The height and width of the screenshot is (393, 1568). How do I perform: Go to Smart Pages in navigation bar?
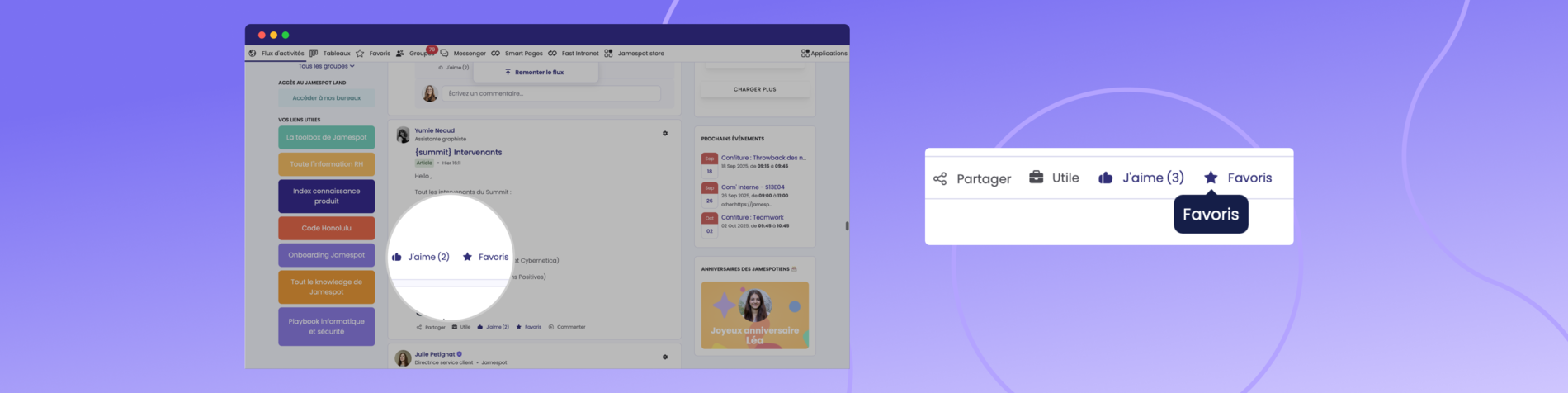(x=517, y=54)
